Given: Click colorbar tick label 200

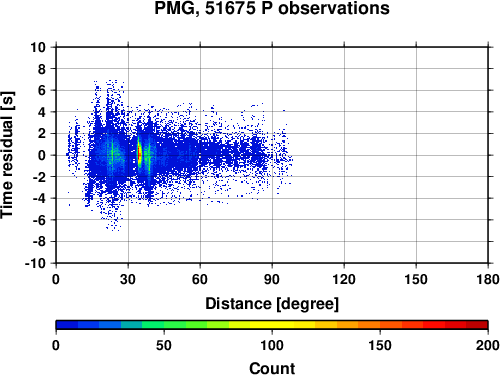Looking at the screenshot, I should pos(487,345).
